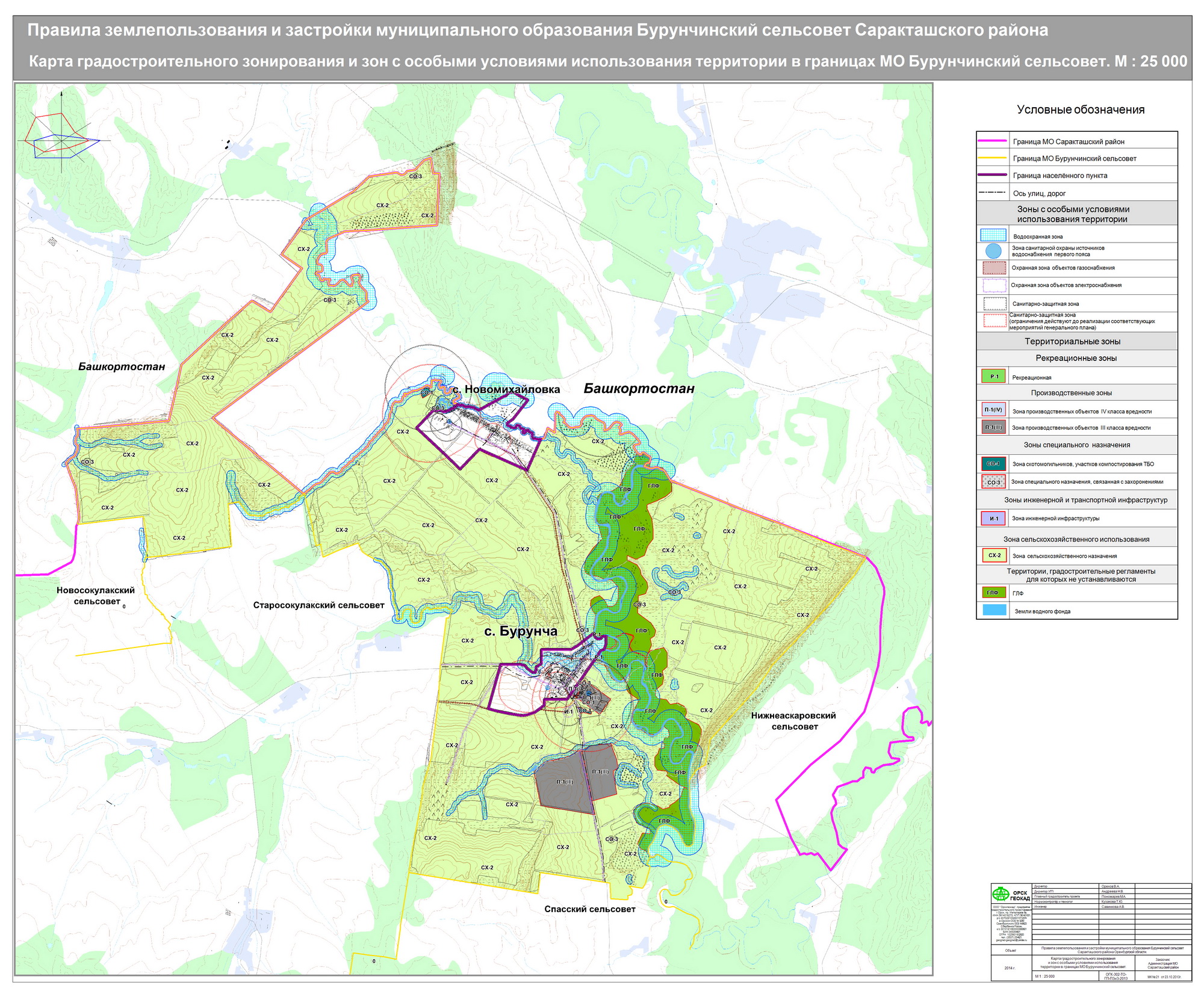Click 'Зона инженерной инфраструктуры' legend label

tap(1055, 519)
